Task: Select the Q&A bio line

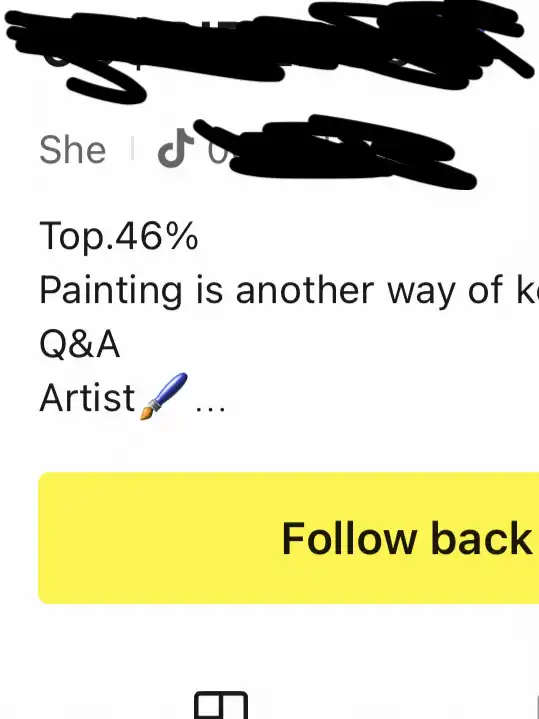Action: pos(80,344)
